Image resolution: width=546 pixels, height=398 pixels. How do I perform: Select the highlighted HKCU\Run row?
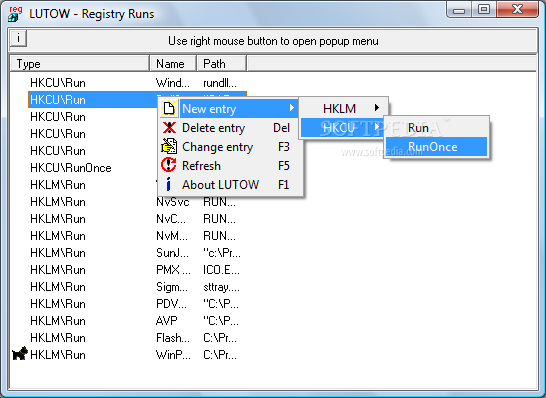point(93,100)
